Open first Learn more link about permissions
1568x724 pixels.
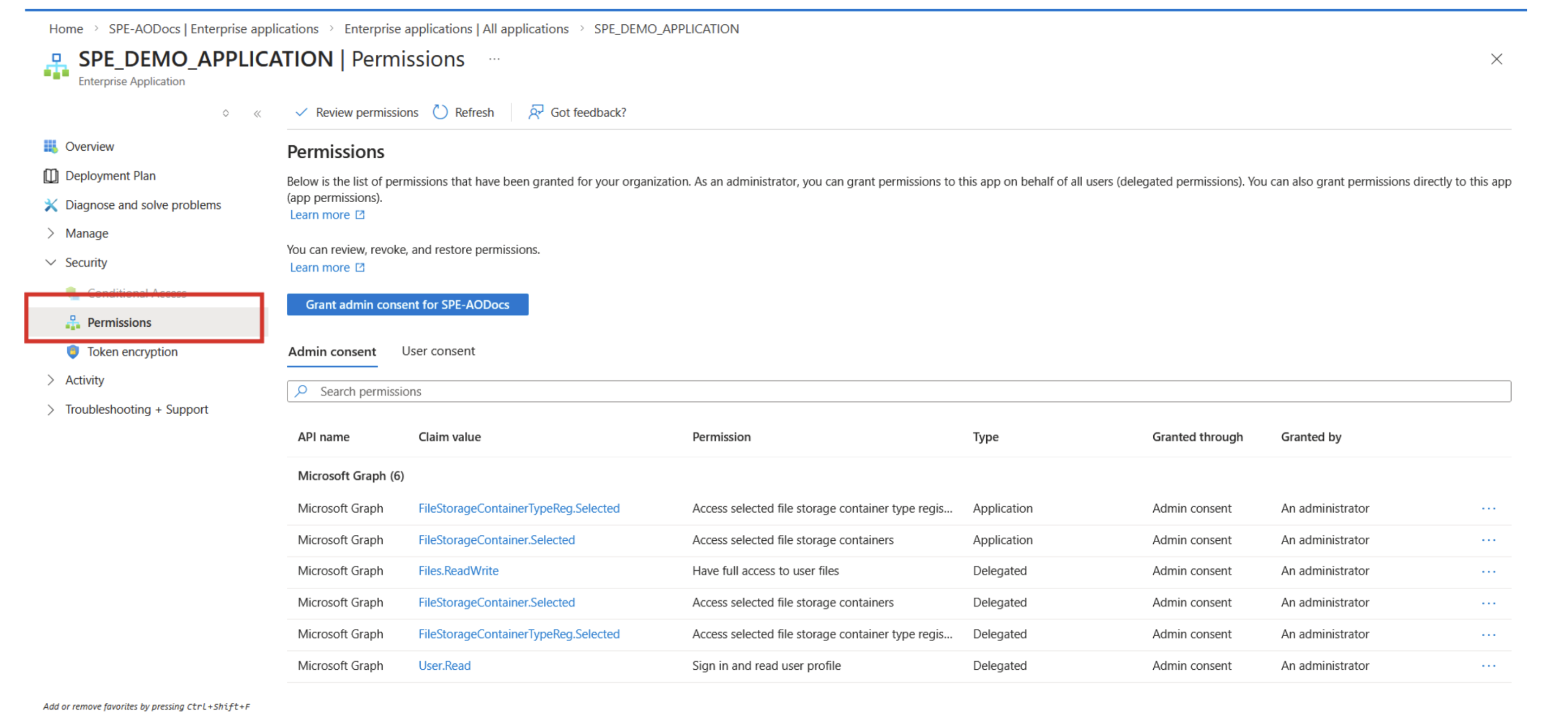(x=320, y=215)
